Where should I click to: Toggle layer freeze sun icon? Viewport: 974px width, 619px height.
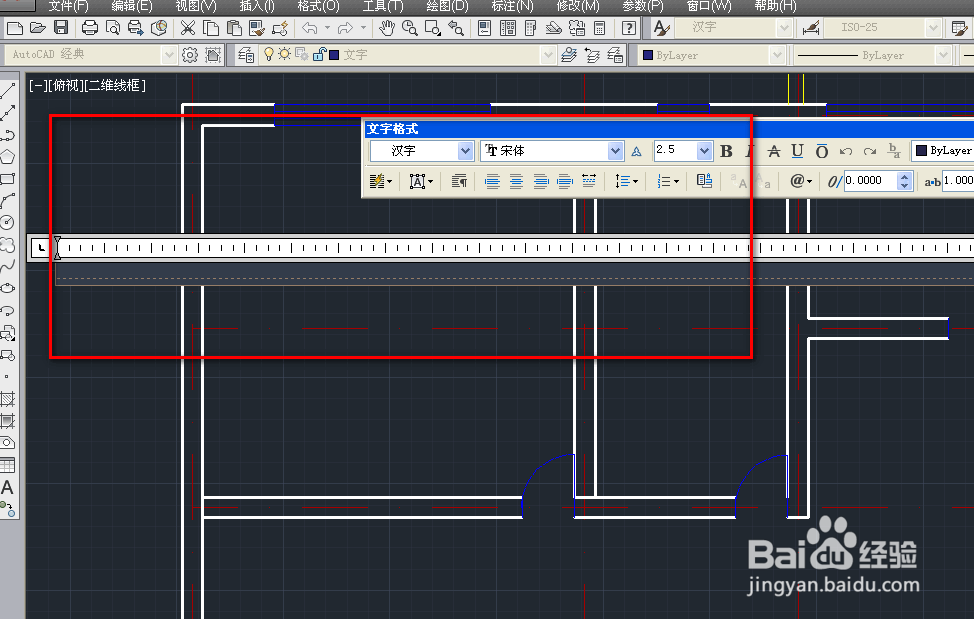click(x=284, y=55)
